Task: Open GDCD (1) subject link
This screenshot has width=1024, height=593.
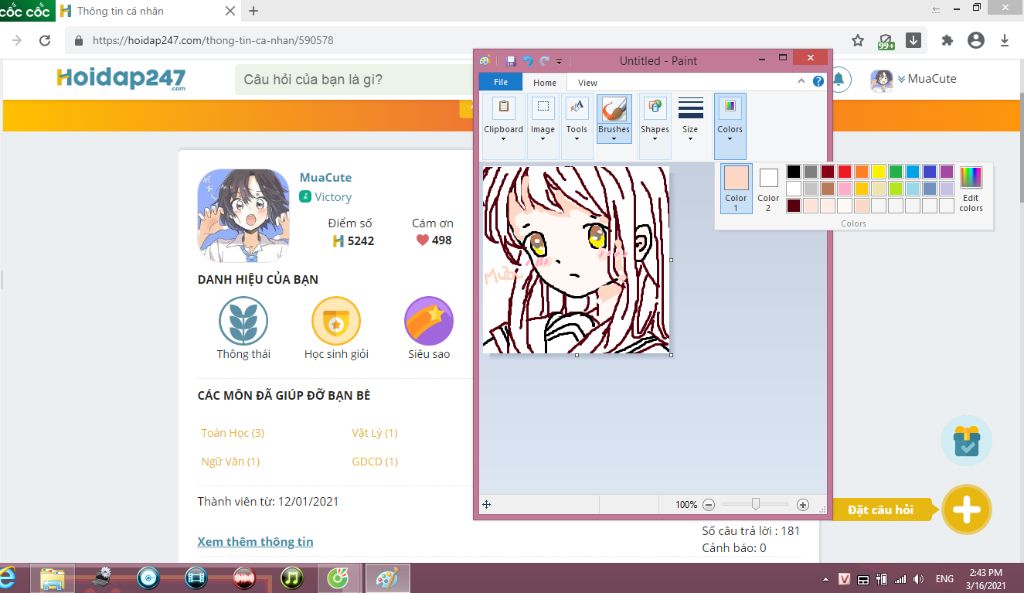Action: pyautogui.click(x=375, y=462)
